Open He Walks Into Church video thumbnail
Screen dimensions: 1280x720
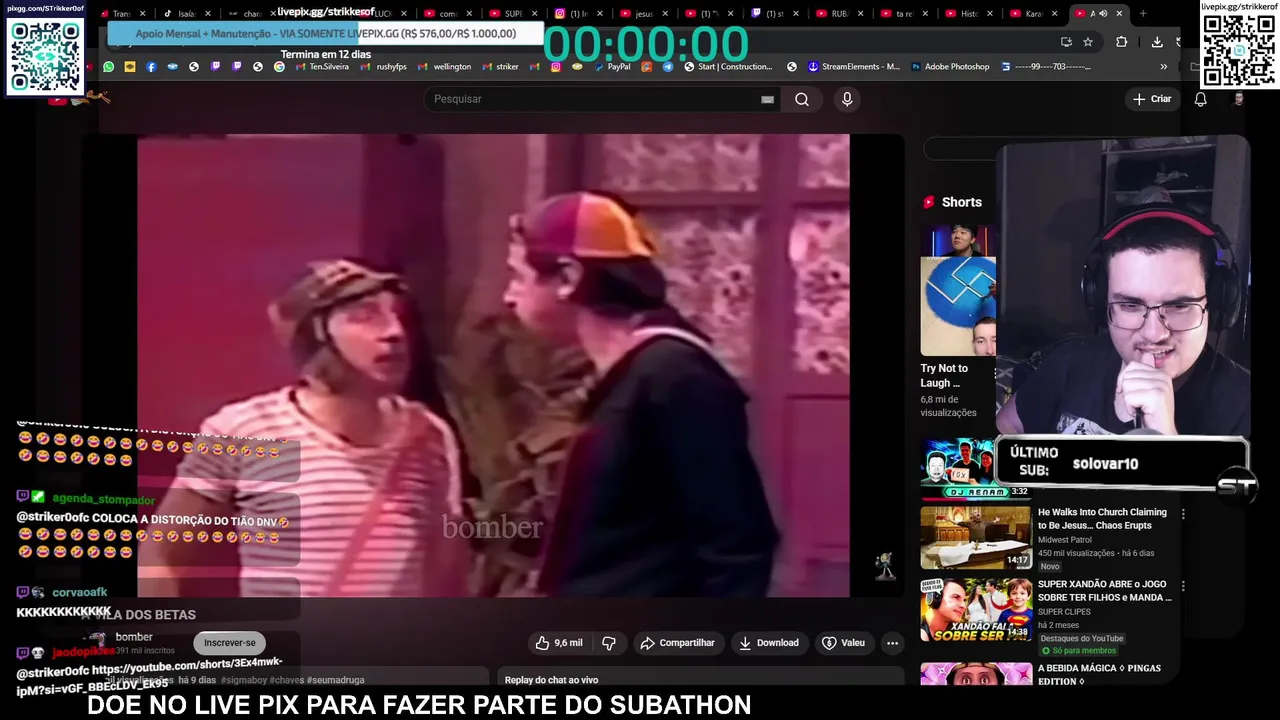point(976,537)
